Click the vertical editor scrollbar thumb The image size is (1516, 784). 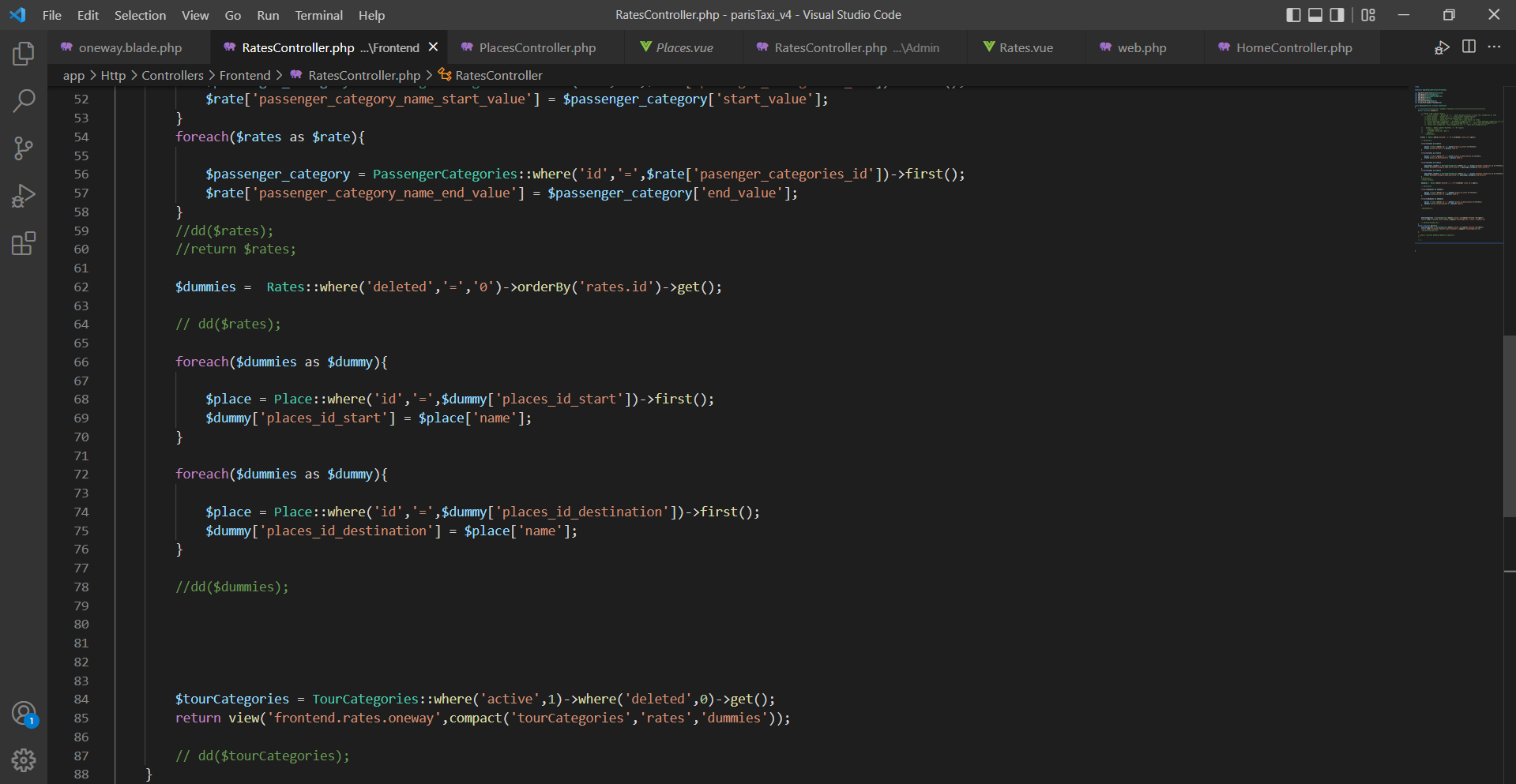1509,426
